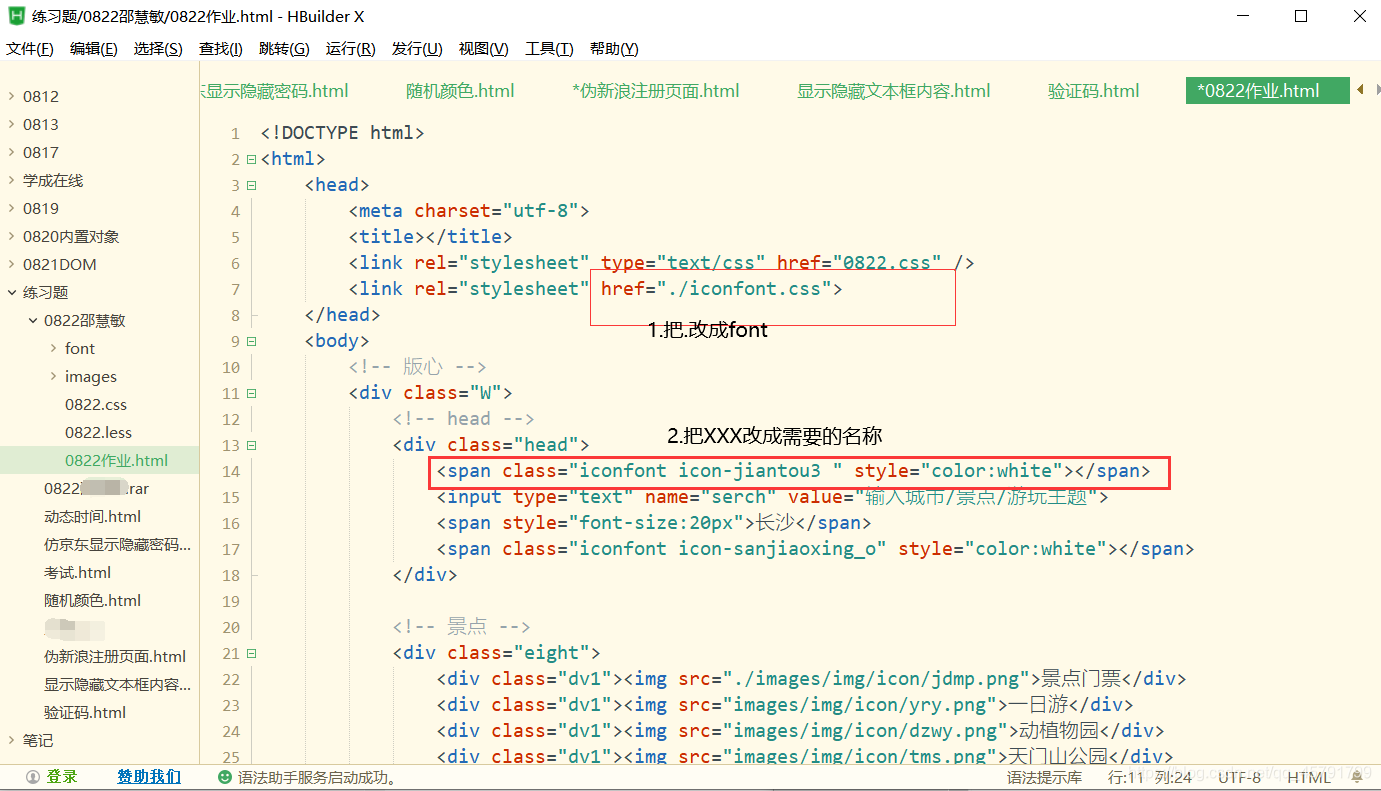Select the 0821DOM project folder
The image size is (1381, 791).
pos(60,265)
